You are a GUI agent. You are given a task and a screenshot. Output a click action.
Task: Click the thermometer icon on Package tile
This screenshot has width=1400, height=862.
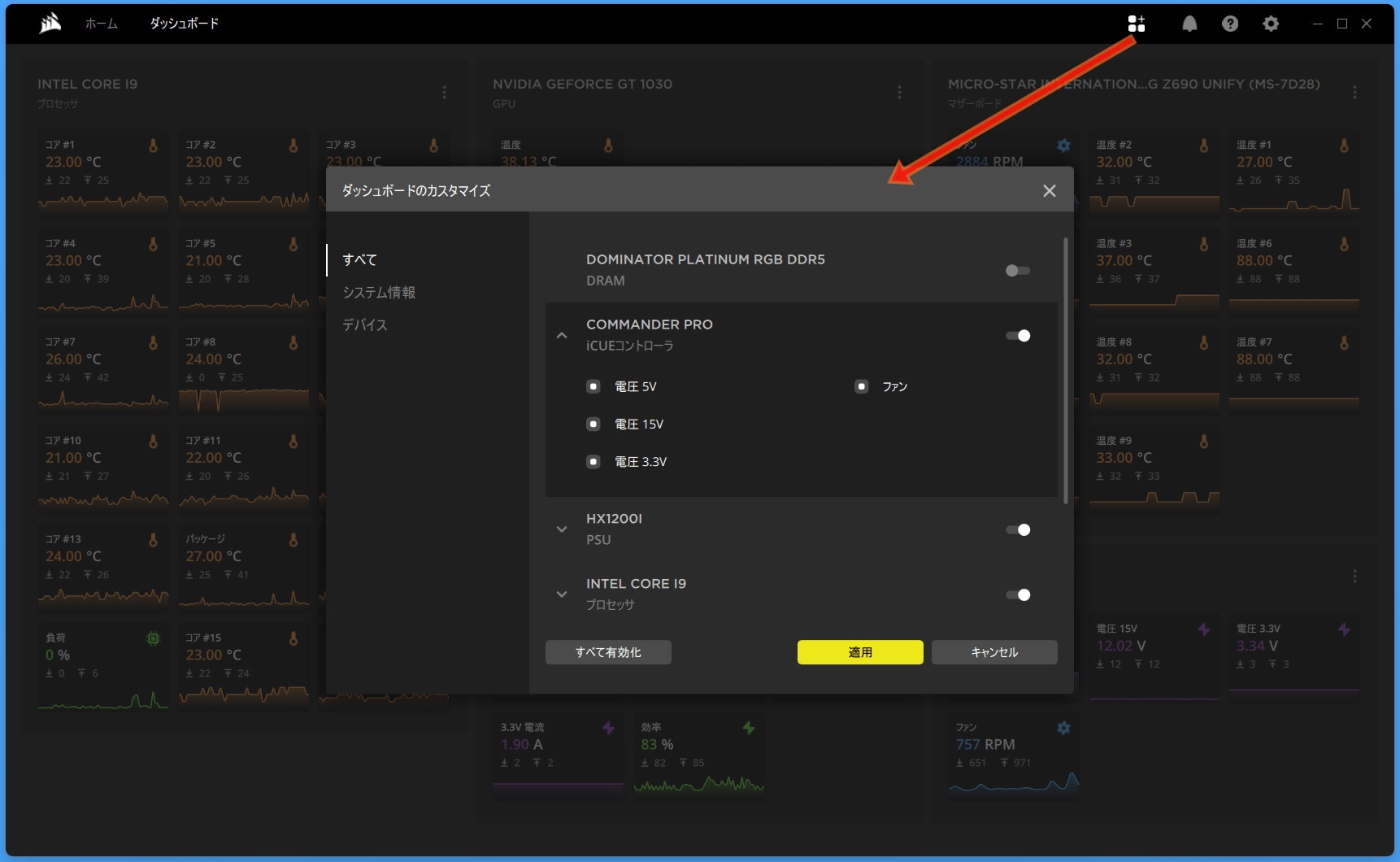(x=293, y=540)
